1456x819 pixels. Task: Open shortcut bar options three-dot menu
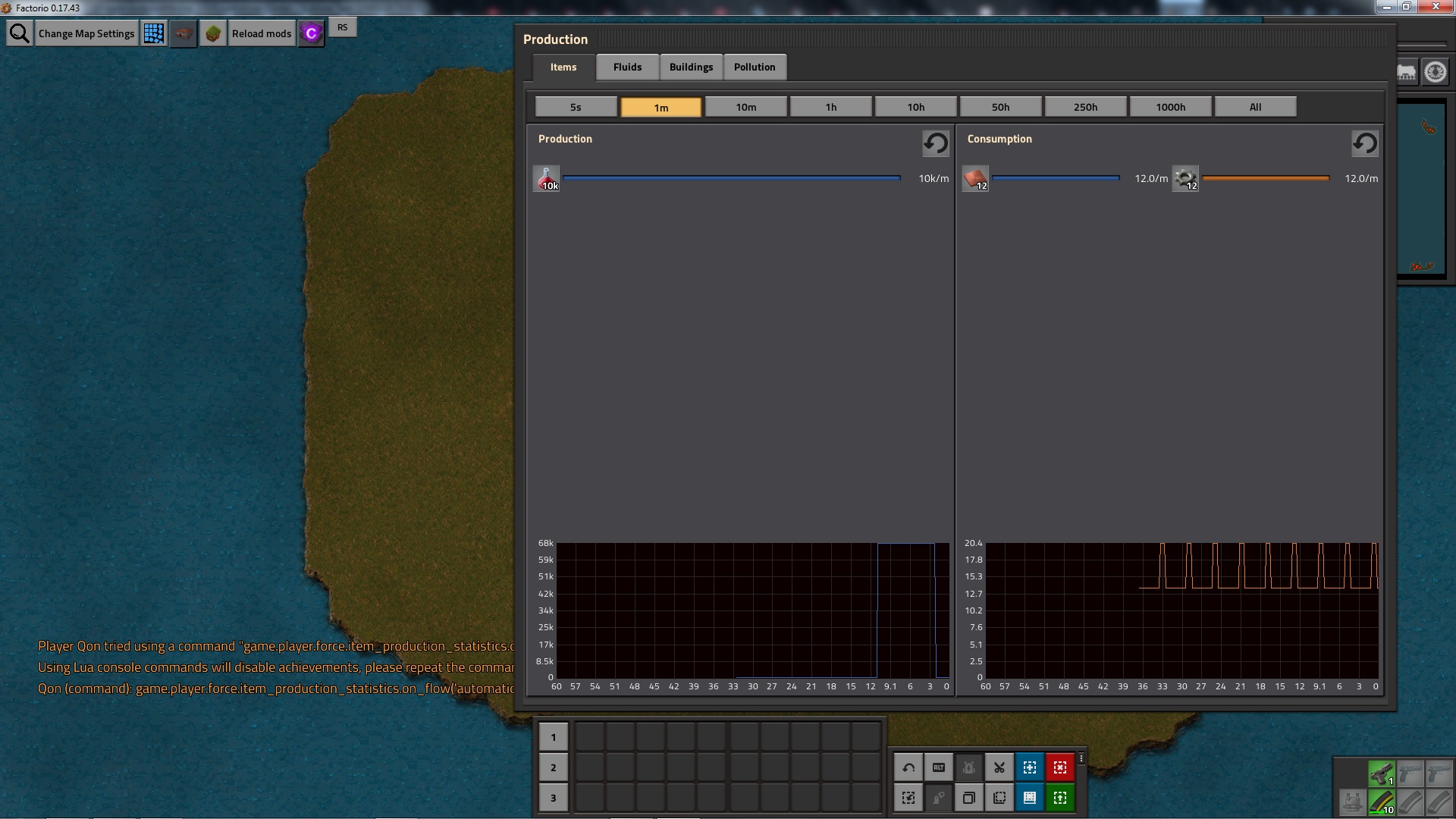coord(1081,758)
